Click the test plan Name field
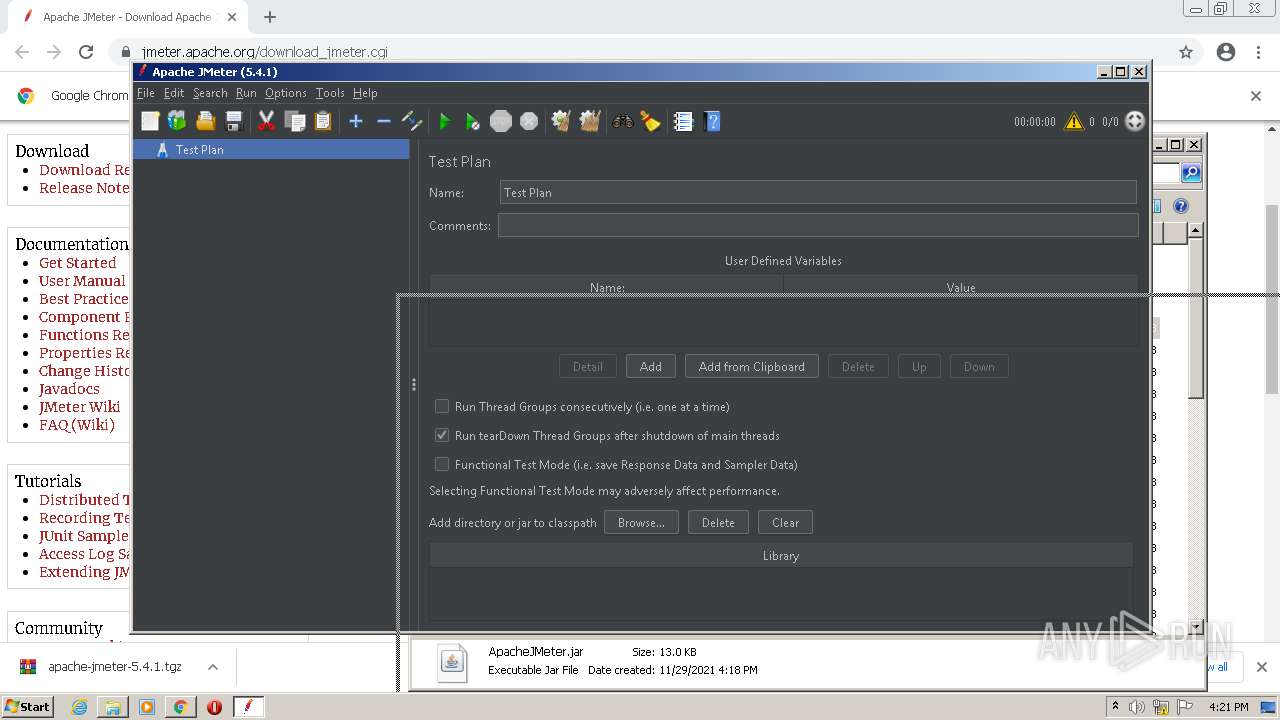This screenshot has height=720, width=1280. point(818,193)
